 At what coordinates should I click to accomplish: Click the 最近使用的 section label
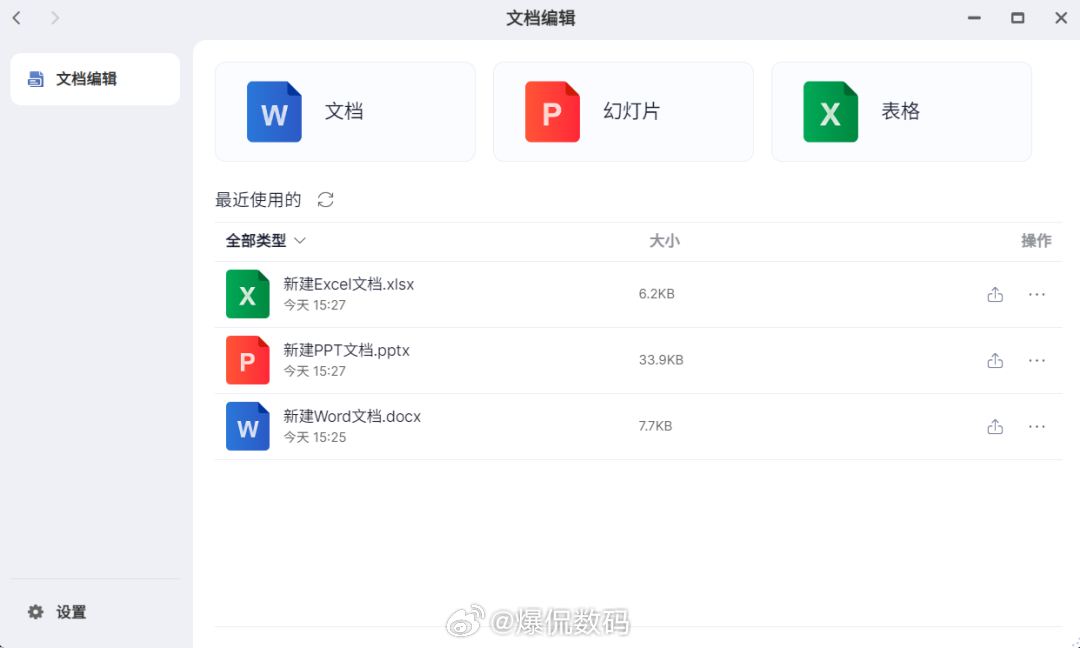pos(258,200)
